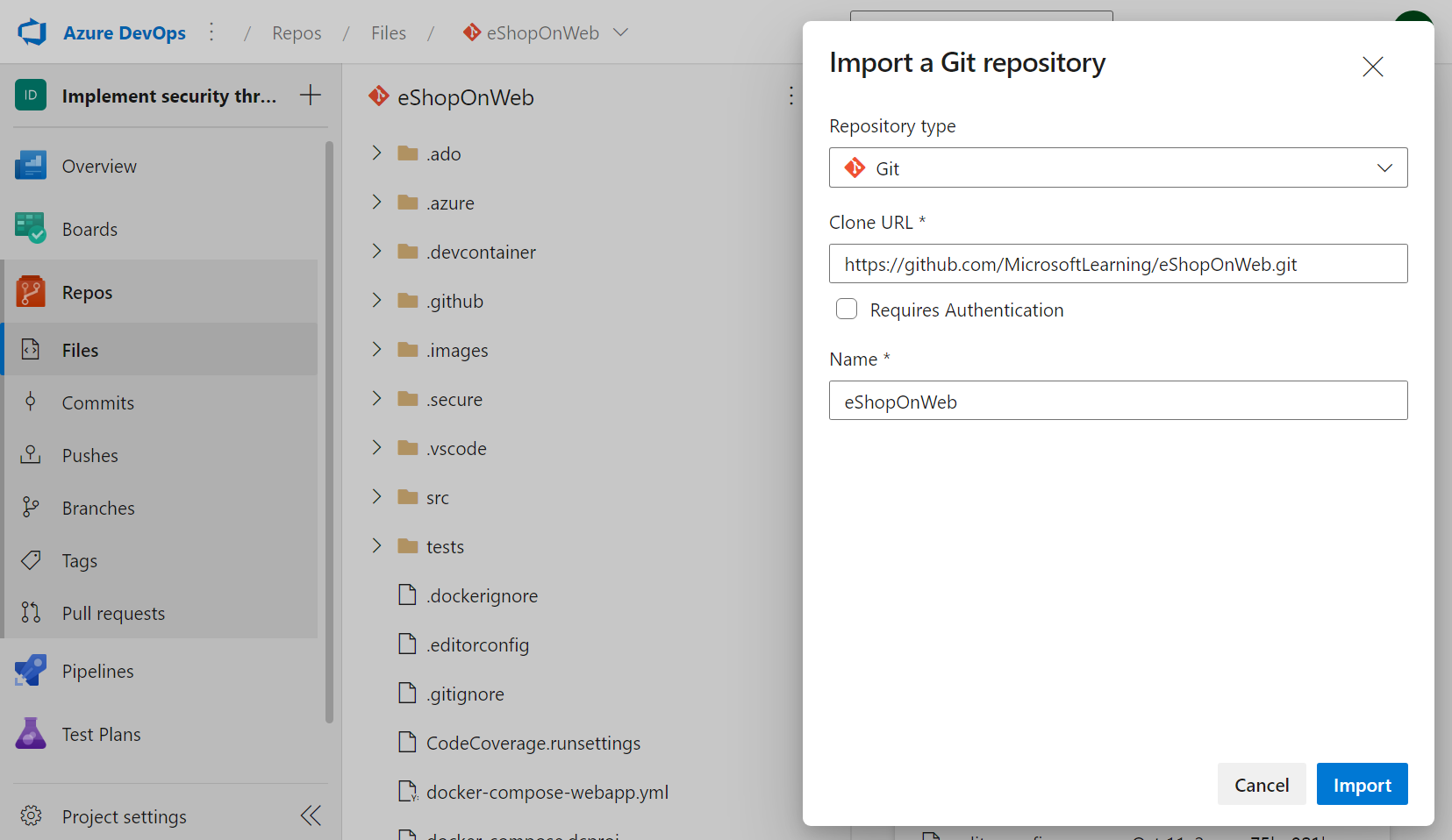Click the eShopOnWeb repository title
1452x840 pixels.
point(466,97)
